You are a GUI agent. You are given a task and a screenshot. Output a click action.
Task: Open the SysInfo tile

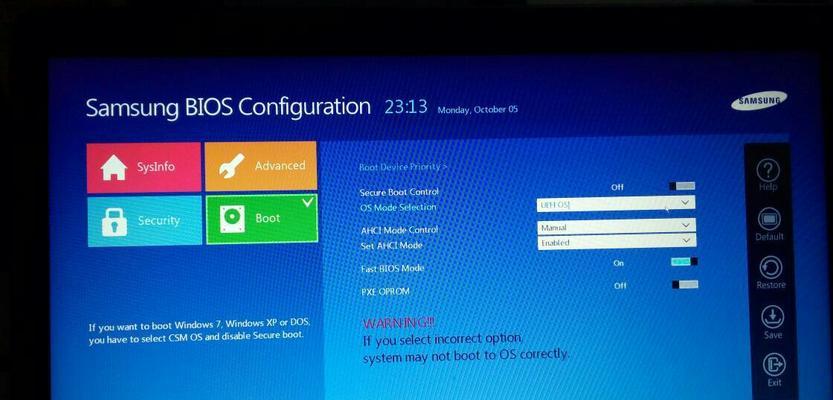pos(144,167)
